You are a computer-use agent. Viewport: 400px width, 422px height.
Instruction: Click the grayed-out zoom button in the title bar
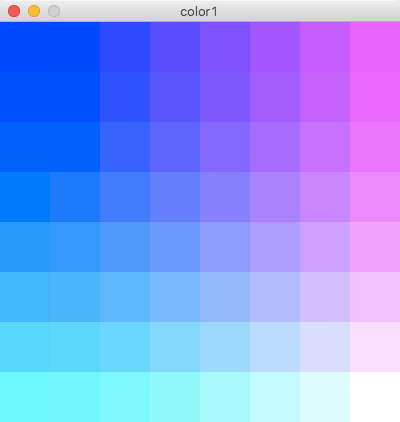click(54, 11)
